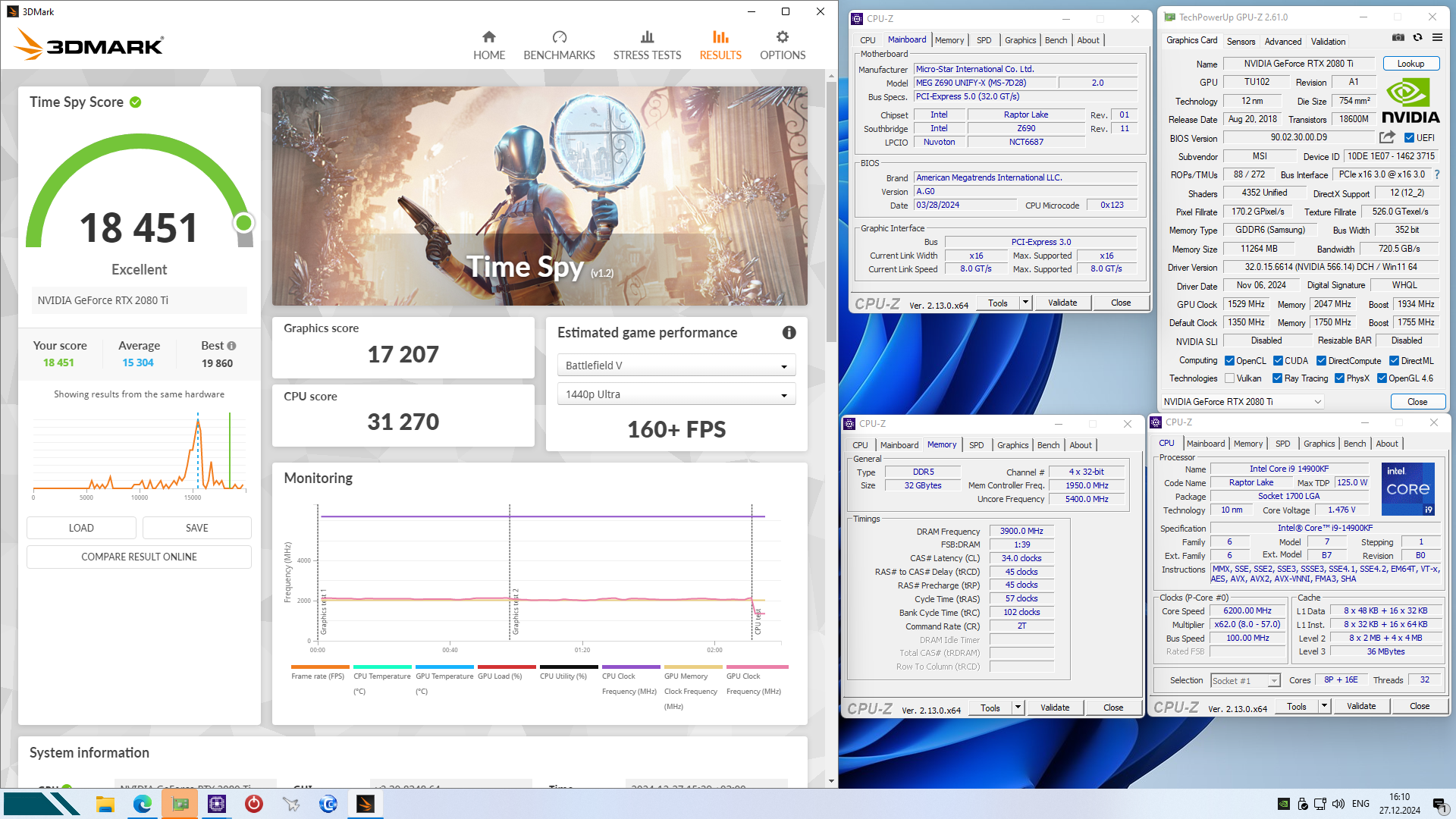Click the GPU-Z refresh icon
The height and width of the screenshot is (819, 1456).
click(x=1417, y=37)
